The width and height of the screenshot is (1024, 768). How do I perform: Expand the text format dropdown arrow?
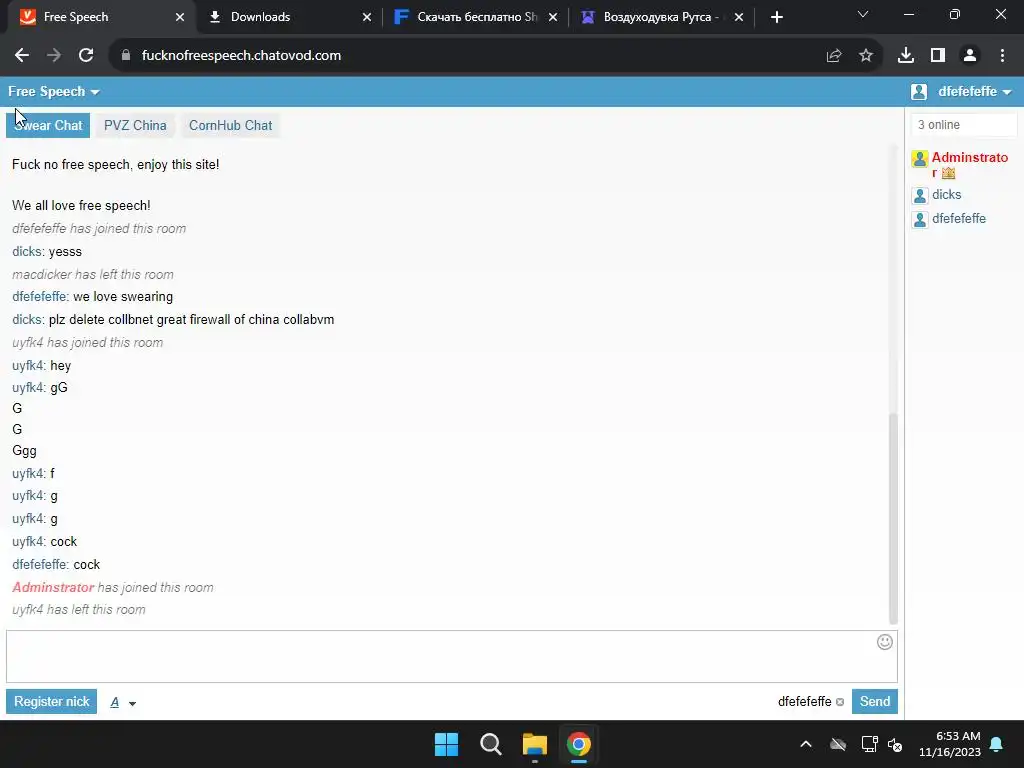(133, 703)
